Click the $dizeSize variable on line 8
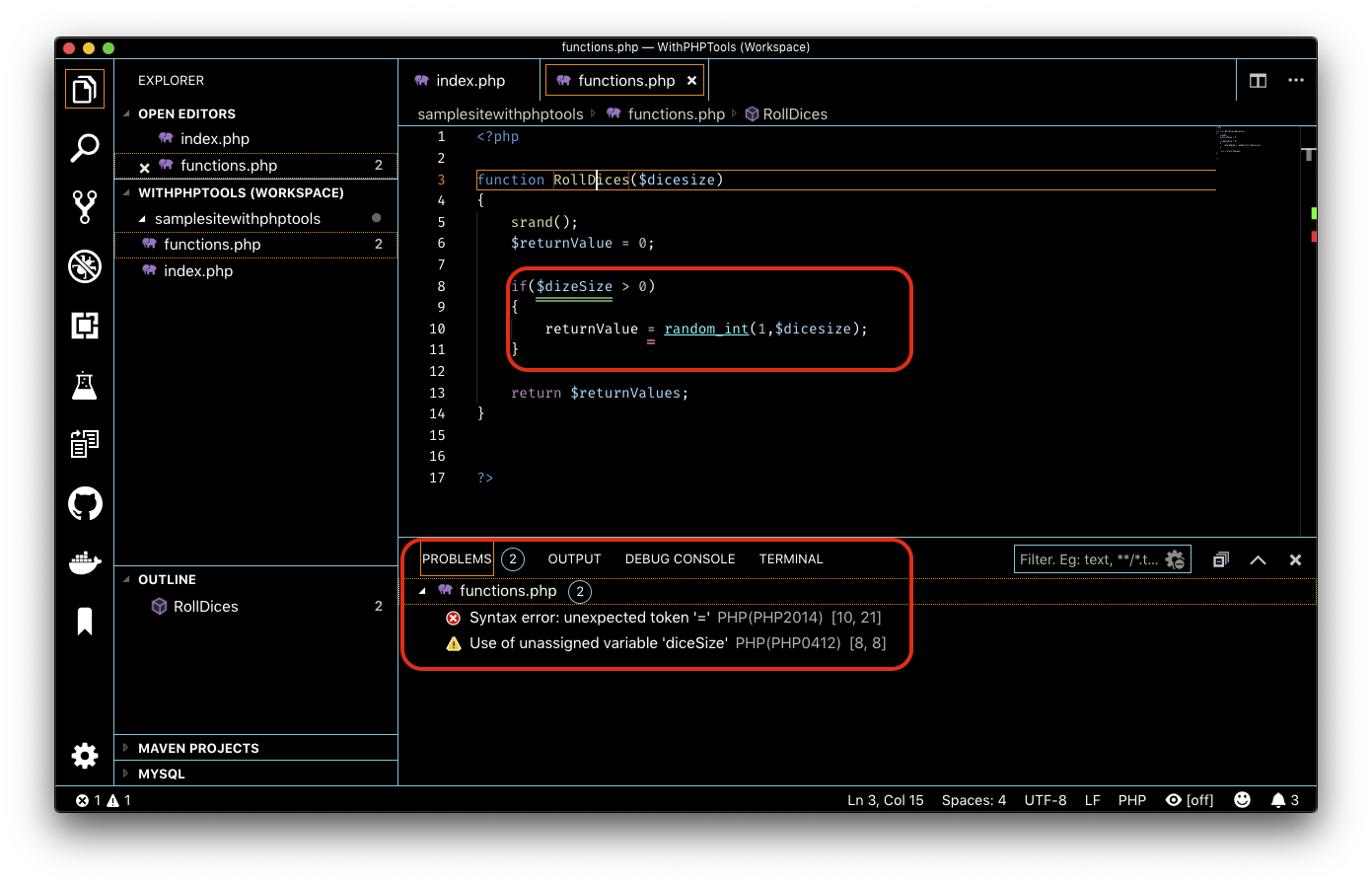The image size is (1372, 885). click(x=574, y=286)
